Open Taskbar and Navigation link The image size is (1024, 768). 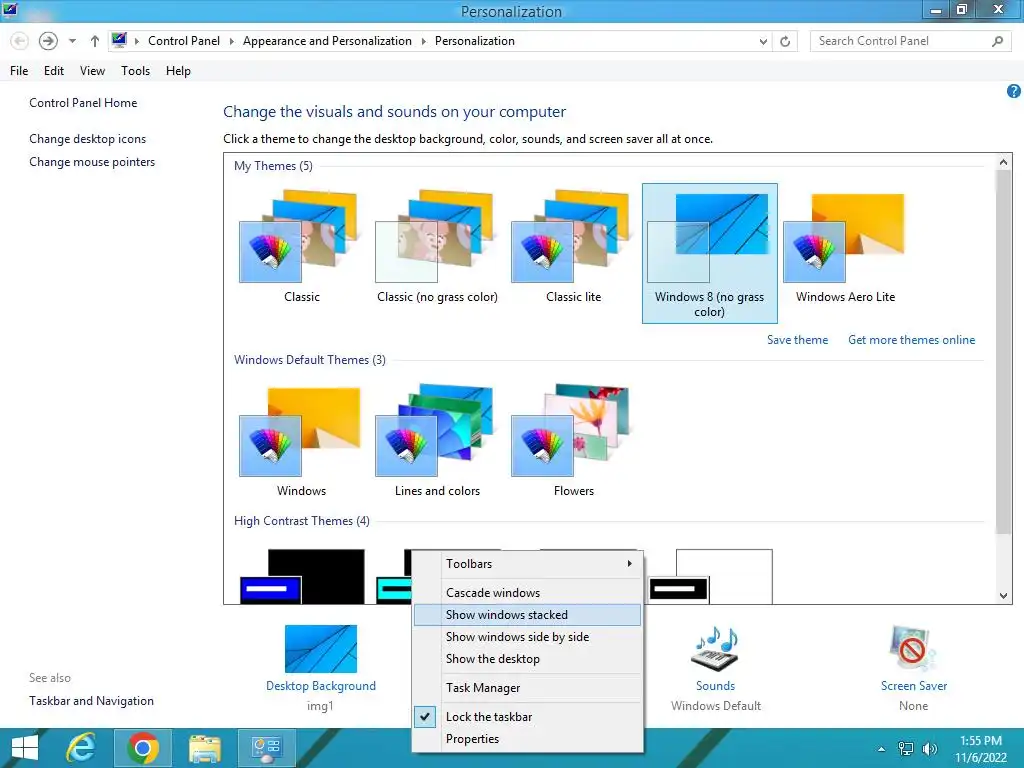pyautogui.click(x=91, y=701)
